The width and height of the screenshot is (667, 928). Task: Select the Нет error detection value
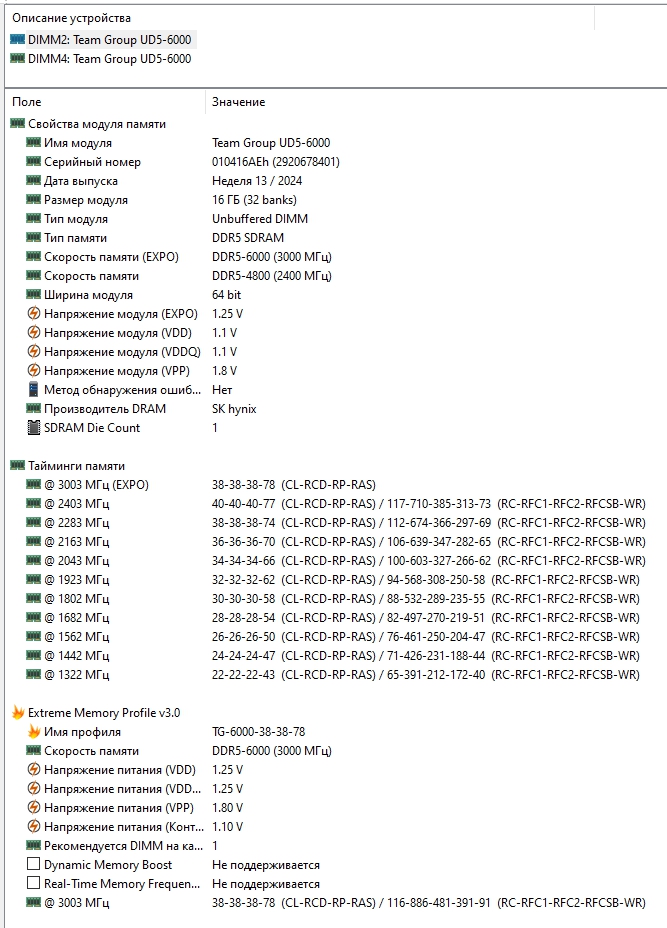coord(222,389)
